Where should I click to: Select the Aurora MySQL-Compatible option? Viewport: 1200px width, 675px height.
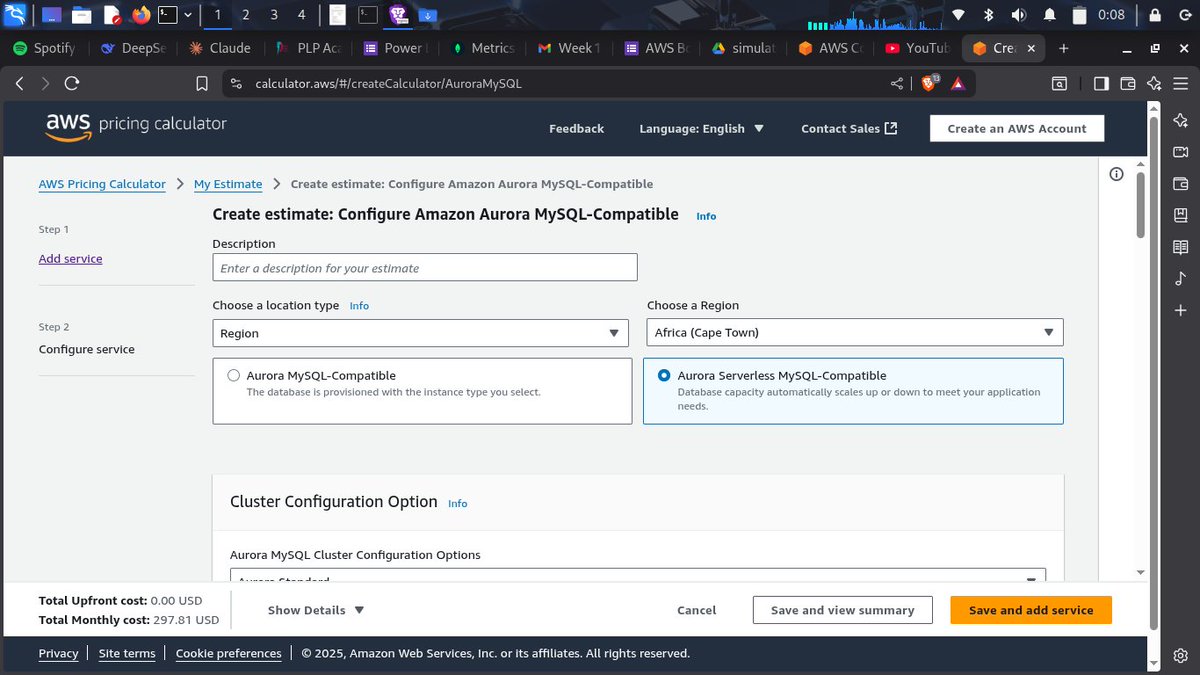(233, 375)
